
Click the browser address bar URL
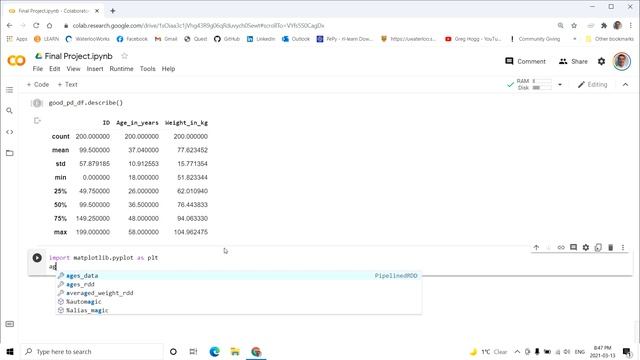coord(198,25)
